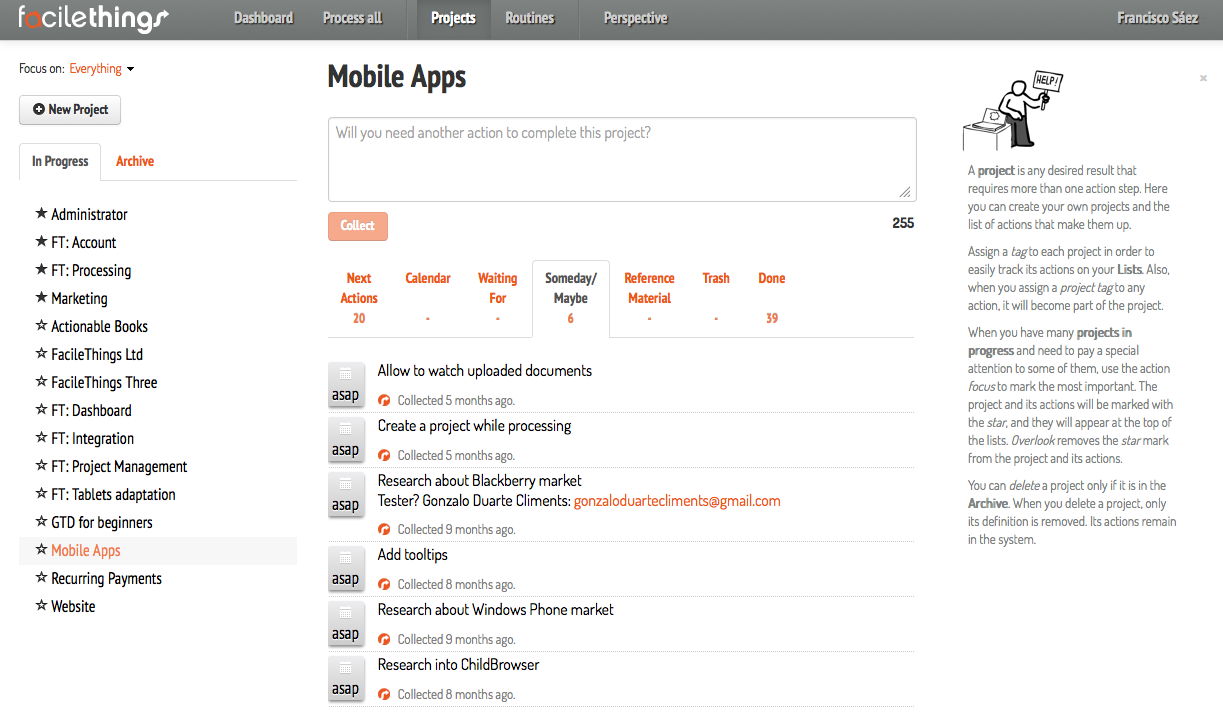Click collected icon under Research into ChildBrowser
Viewport: 1223px width, 720px height.
click(384, 694)
